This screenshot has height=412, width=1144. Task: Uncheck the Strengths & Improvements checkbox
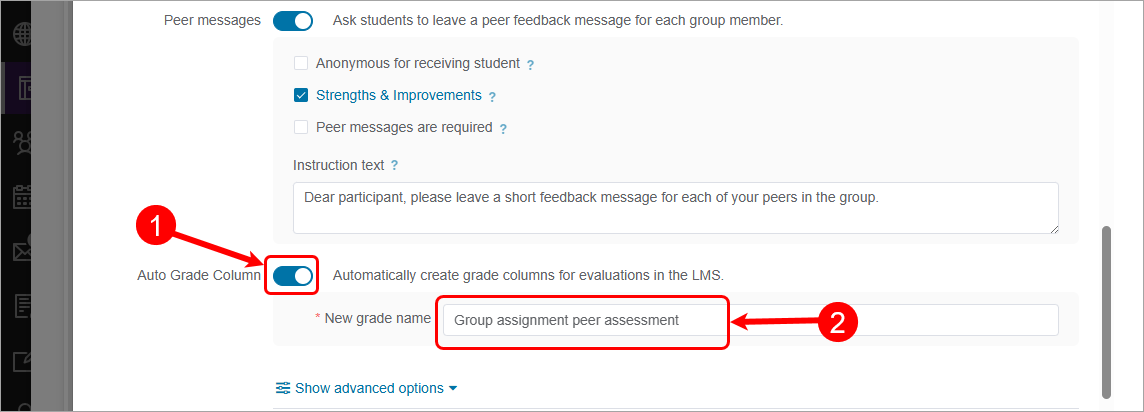point(301,96)
